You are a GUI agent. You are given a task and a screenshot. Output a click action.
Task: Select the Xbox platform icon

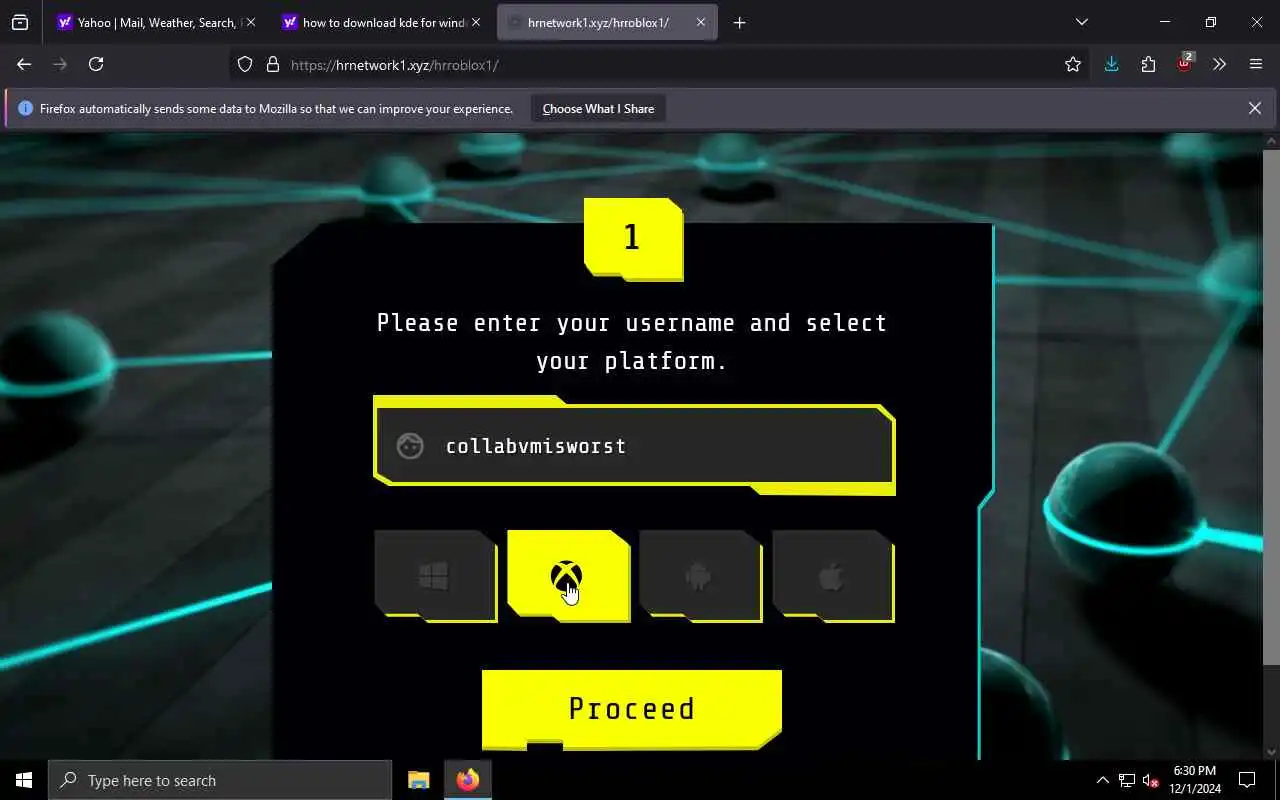(x=568, y=576)
